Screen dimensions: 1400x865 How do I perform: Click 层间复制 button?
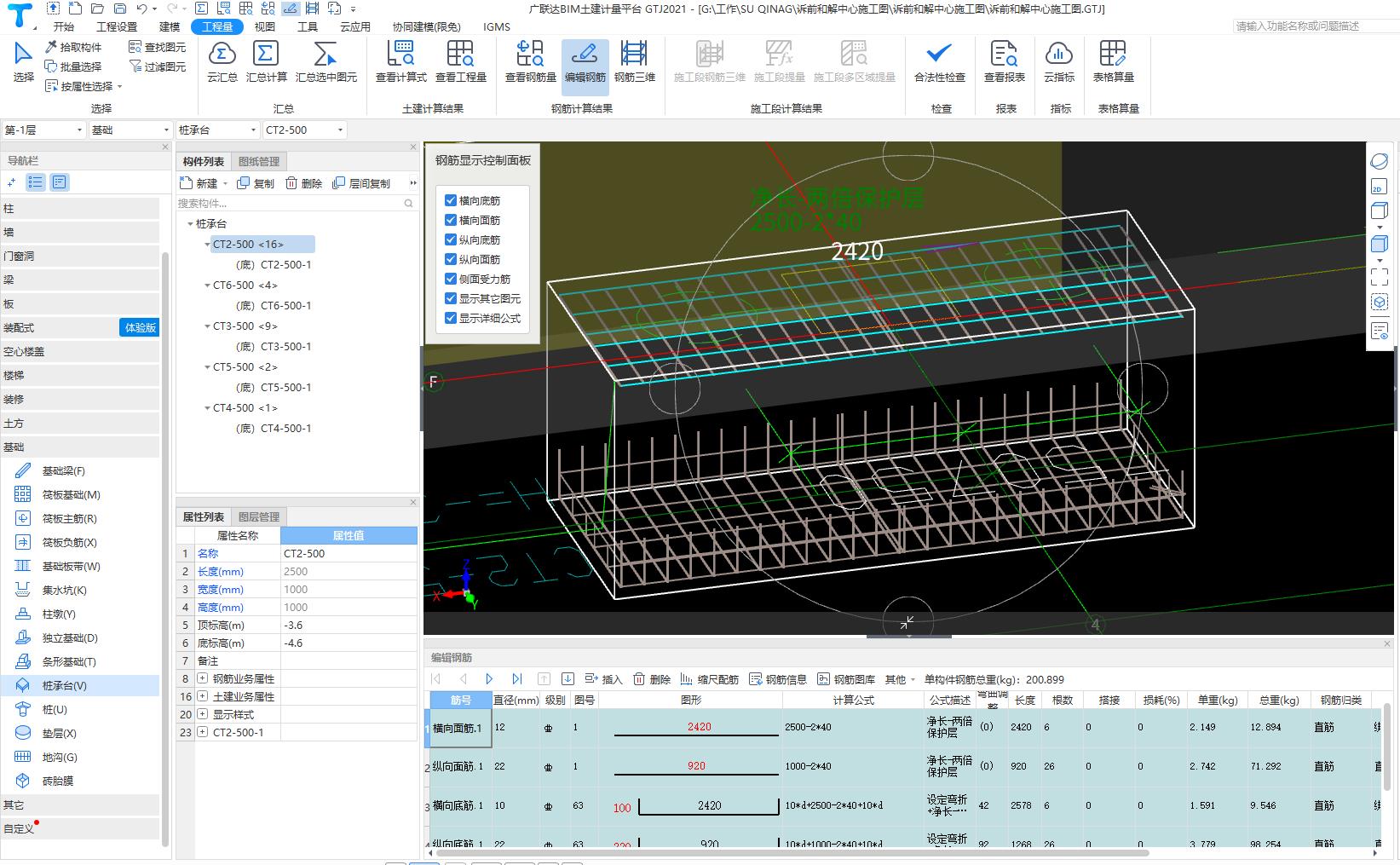[x=361, y=183]
